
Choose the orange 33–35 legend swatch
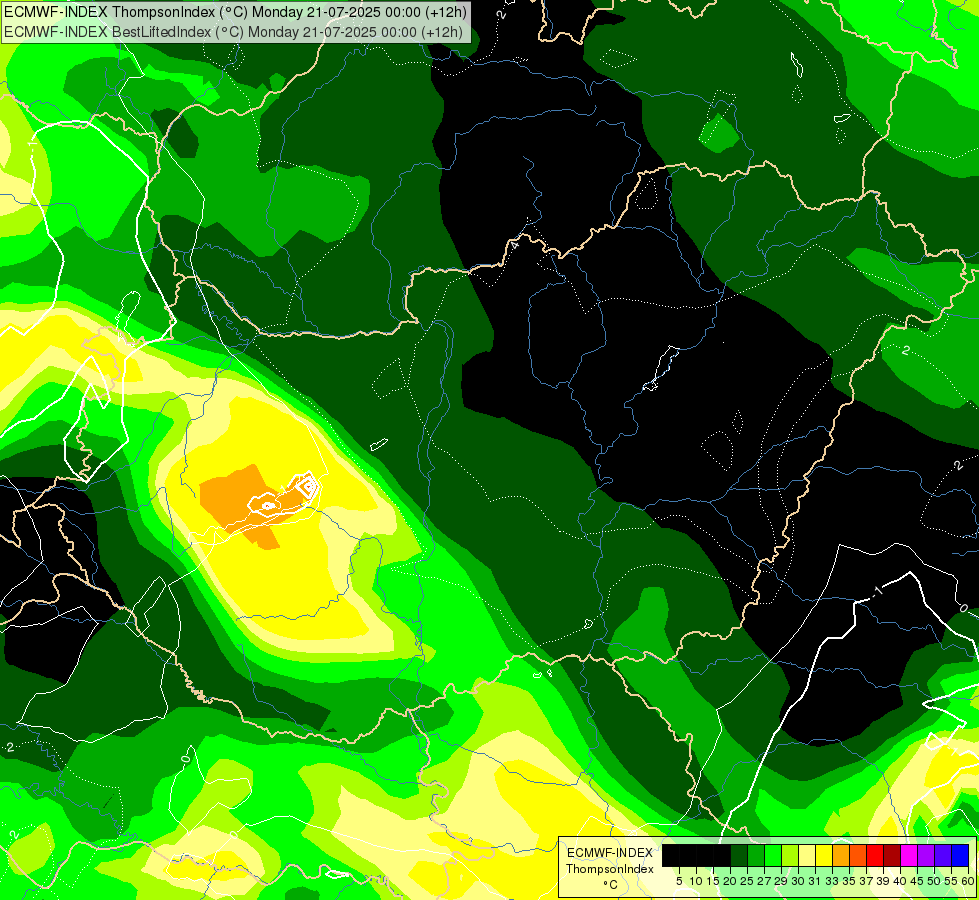[841, 855]
